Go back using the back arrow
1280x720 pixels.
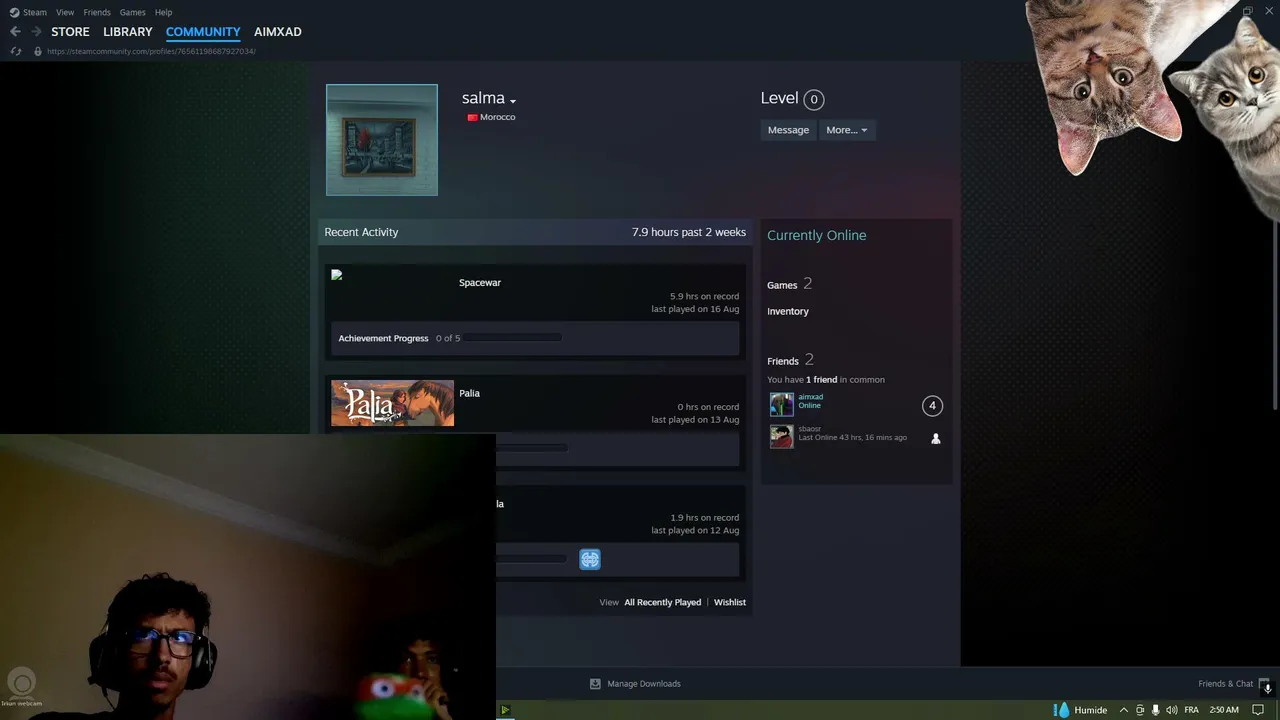pyautogui.click(x=15, y=32)
